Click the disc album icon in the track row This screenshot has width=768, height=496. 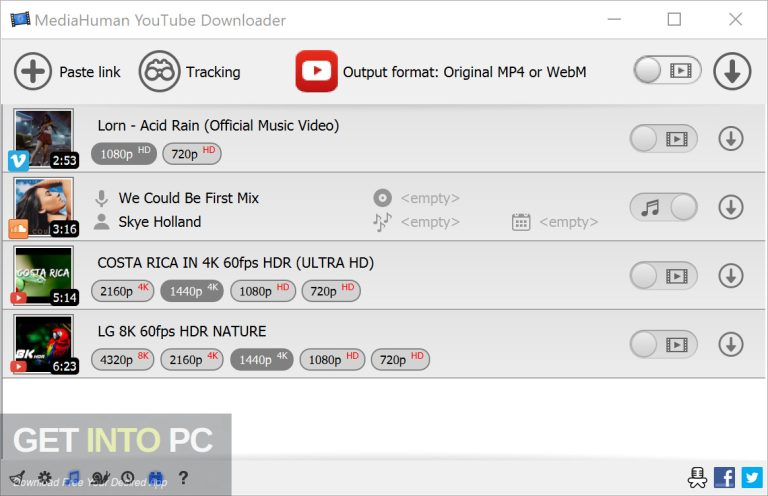[x=383, y=198]
